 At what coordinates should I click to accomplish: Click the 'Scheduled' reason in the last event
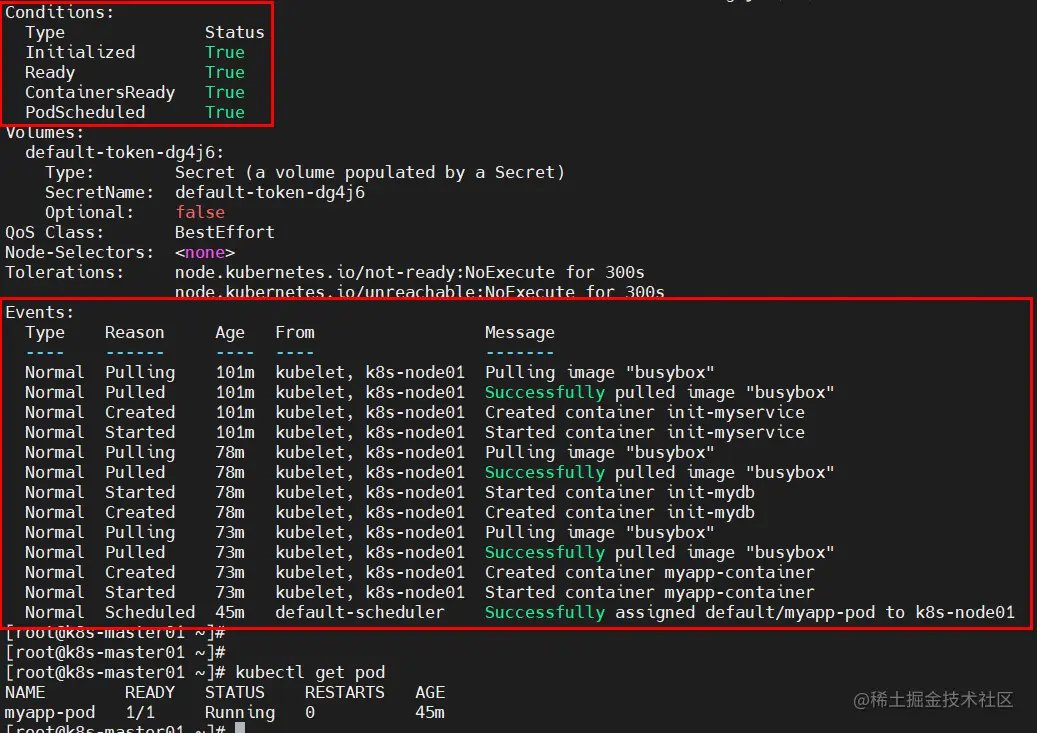[x=149, y=612]
